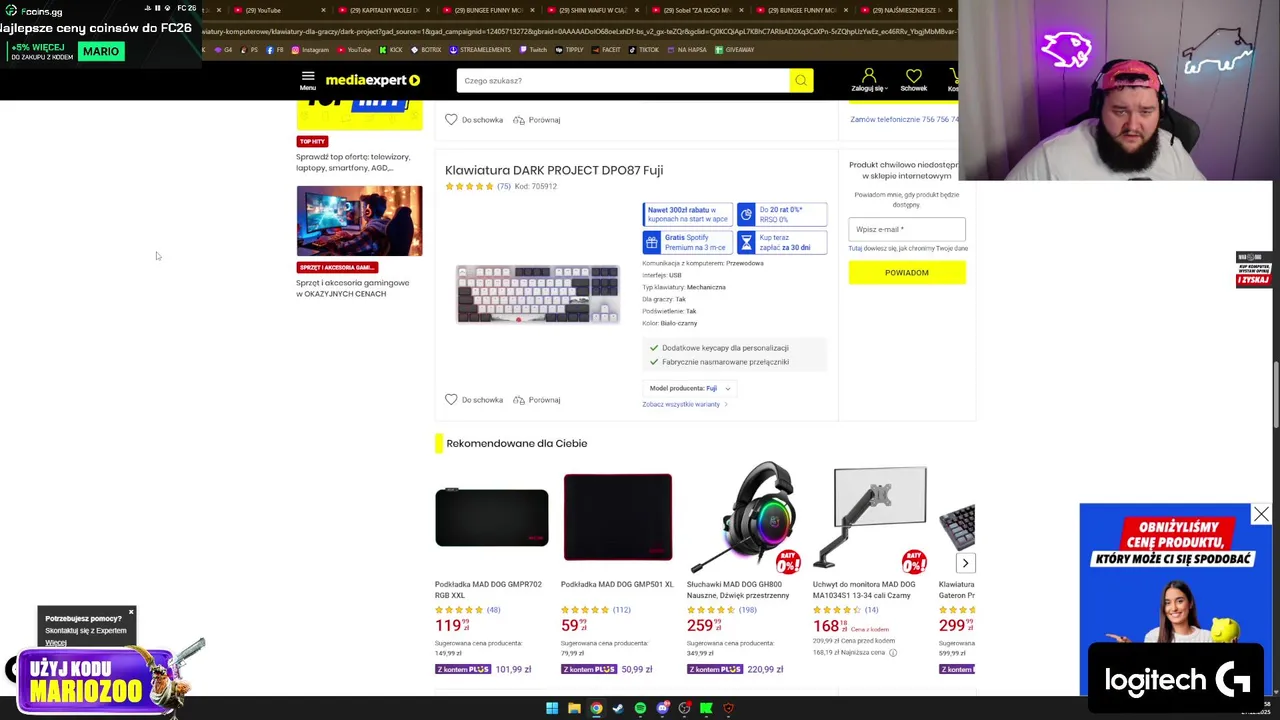Open the Schowek heart icon in header

tap(913, 80)
